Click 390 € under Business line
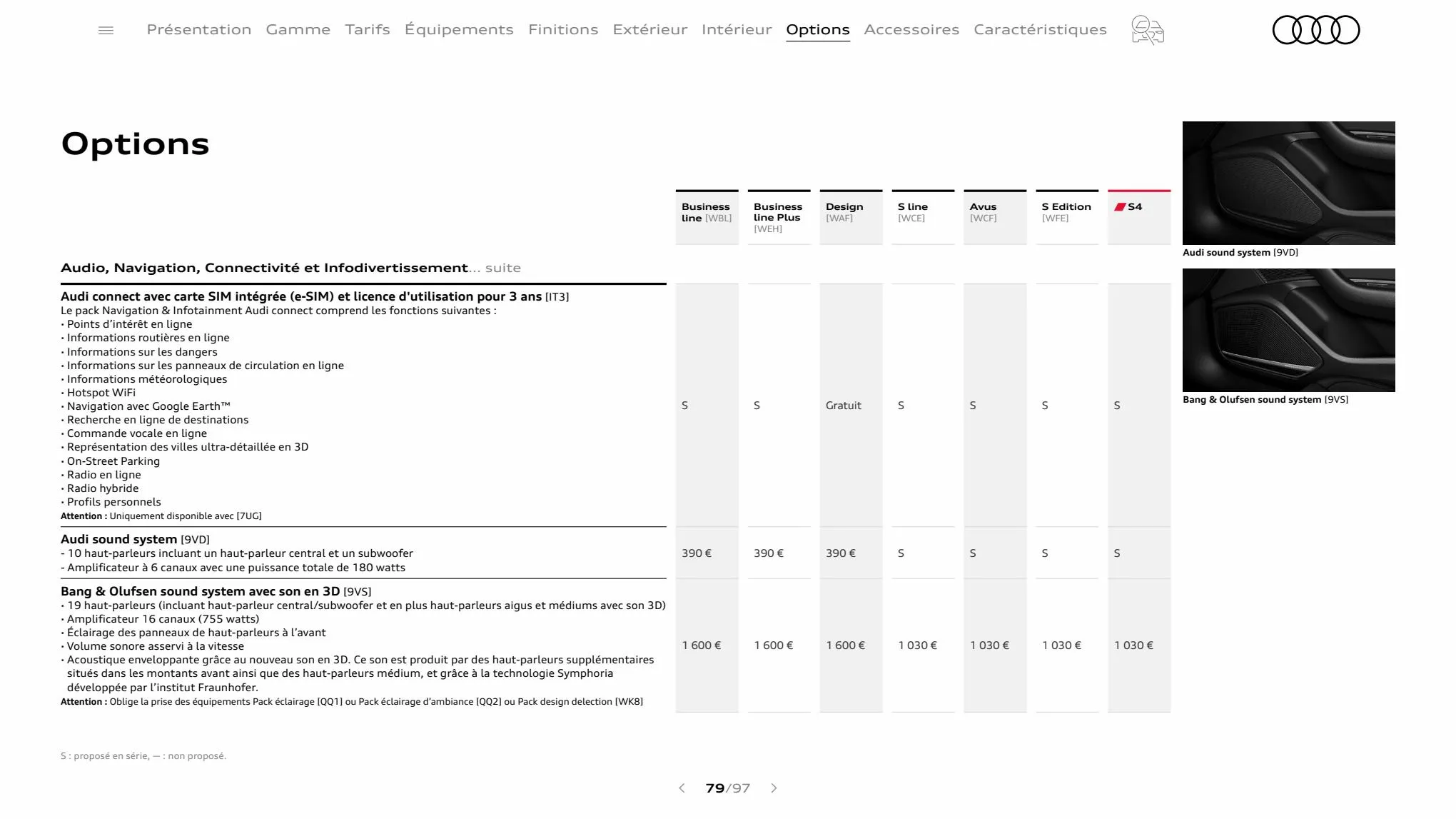Viewport: 1456px width, 819px height. pos(697,553)
